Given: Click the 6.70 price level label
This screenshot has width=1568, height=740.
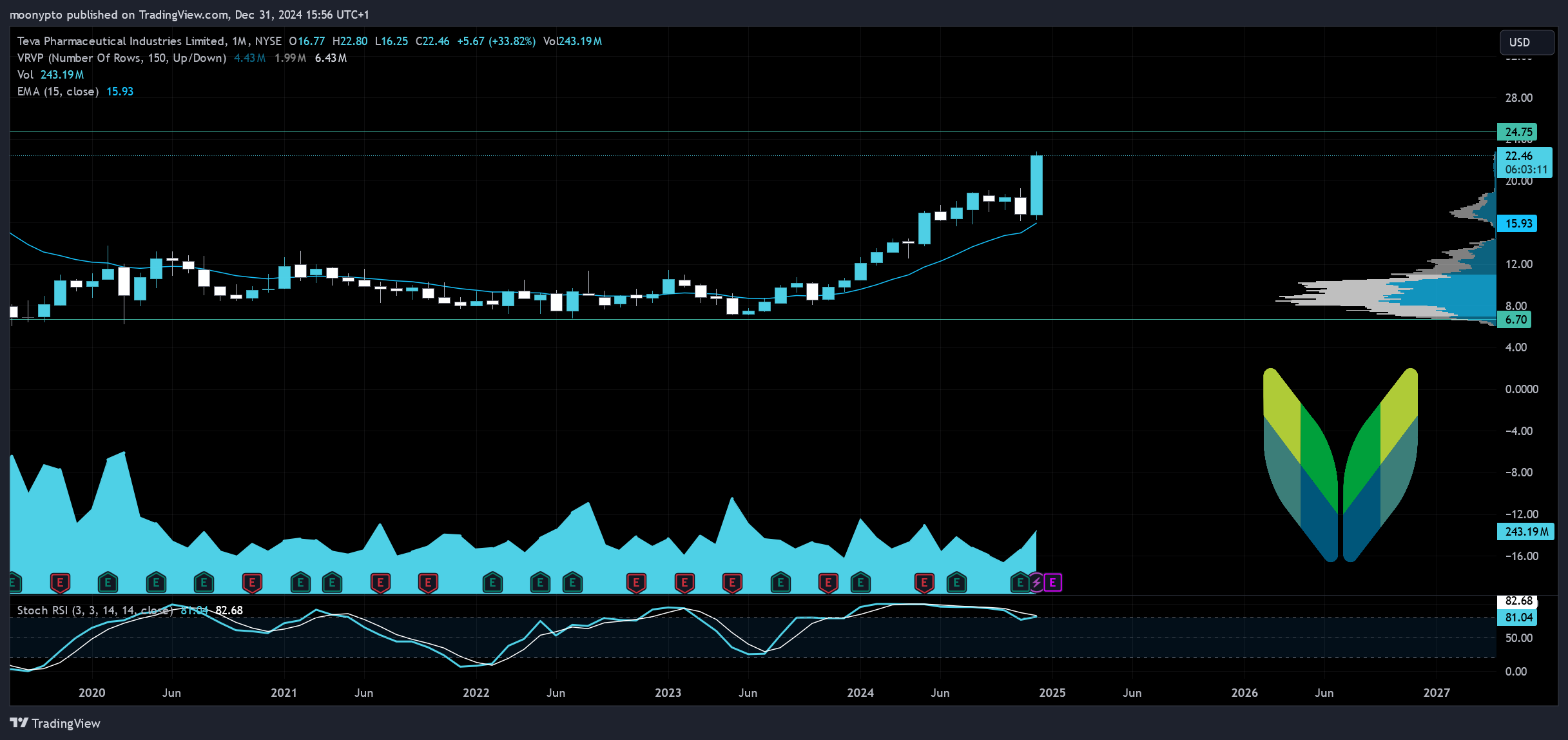Looking at the screenshot, I should click(1514, 320).
